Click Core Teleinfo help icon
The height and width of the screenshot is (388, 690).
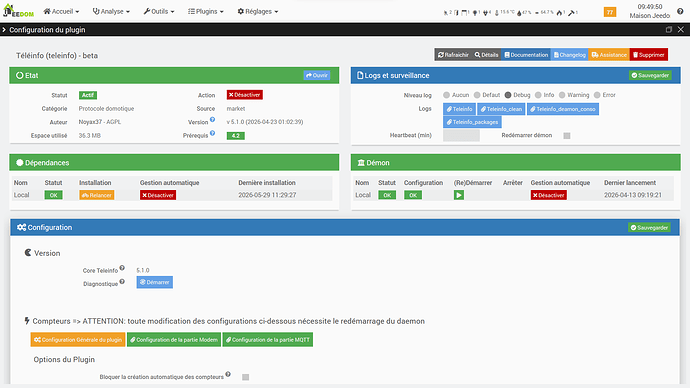coord(122,267)
